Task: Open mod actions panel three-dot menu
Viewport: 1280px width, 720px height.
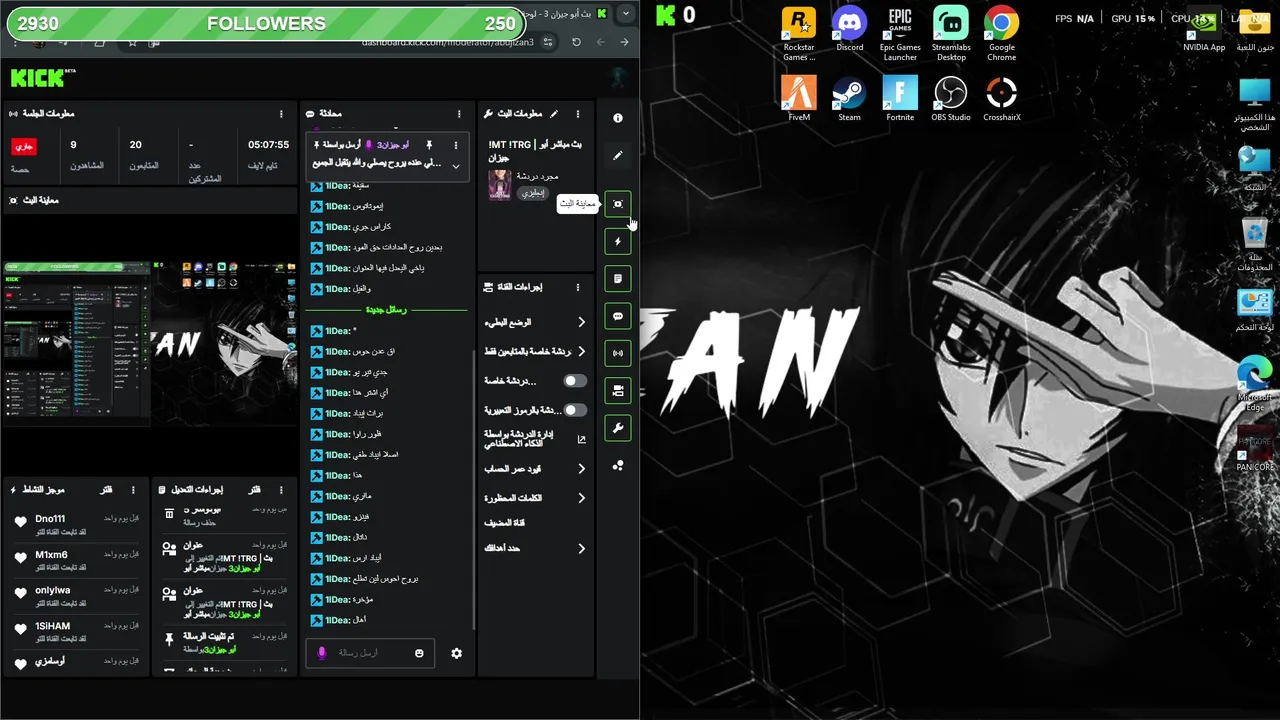Action: (x=281, y=490)
